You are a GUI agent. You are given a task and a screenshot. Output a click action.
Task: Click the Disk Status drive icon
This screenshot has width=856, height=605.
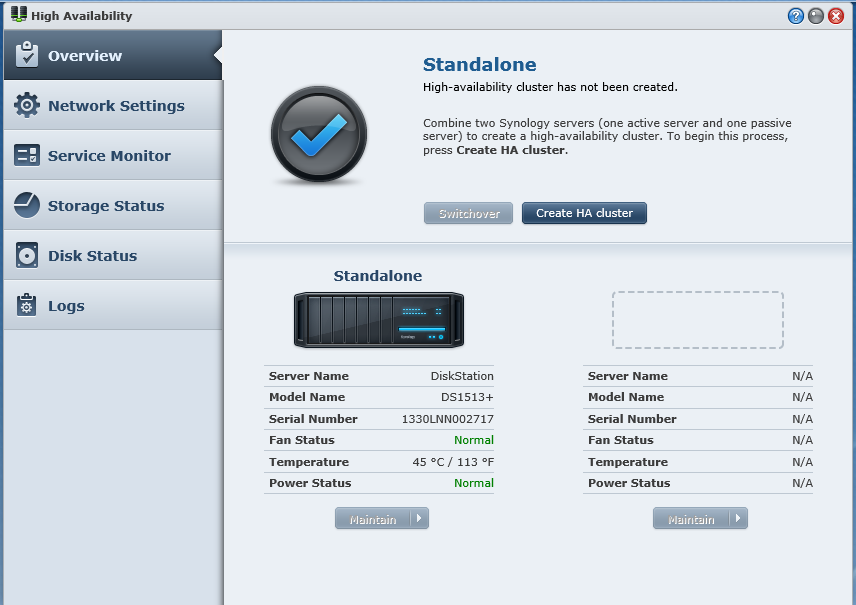pyautogui.click(x=27, y=255)
